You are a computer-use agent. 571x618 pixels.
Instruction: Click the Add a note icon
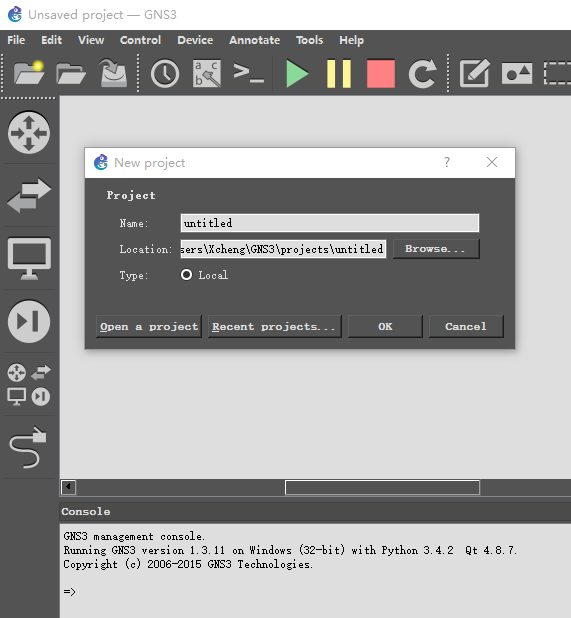click(x=475, y=73)
